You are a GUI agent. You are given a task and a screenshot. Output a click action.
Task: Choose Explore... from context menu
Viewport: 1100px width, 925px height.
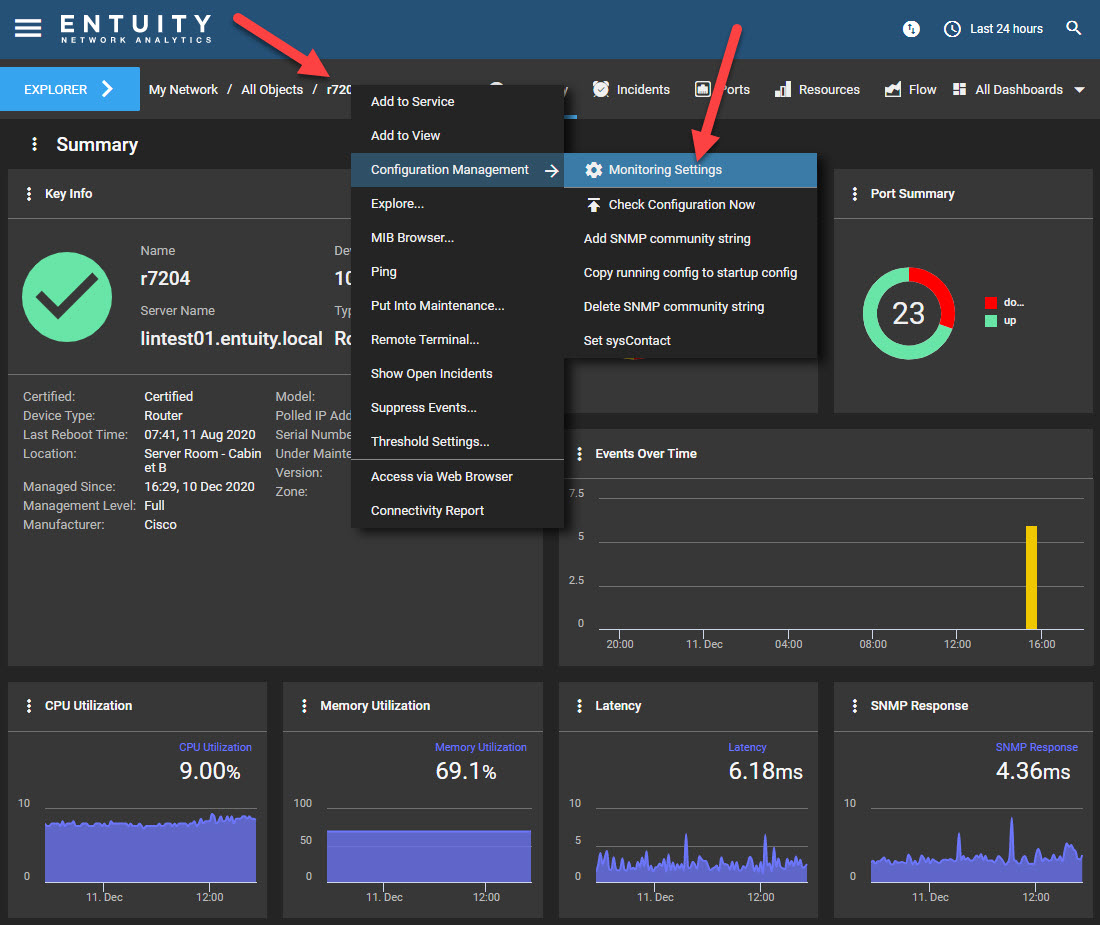click(x=457, y=203)
